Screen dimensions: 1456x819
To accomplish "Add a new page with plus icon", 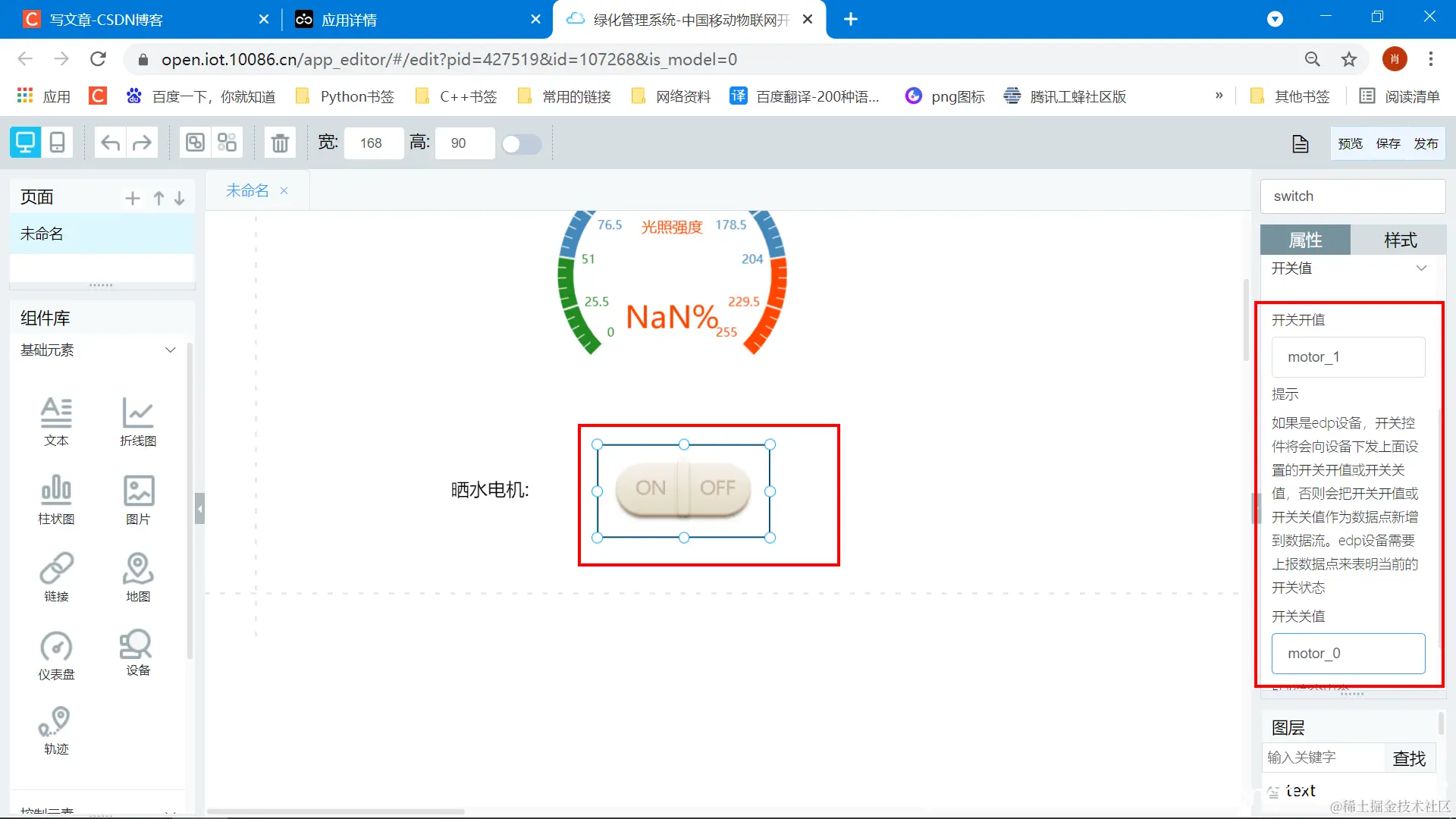I will pos(133,198).
